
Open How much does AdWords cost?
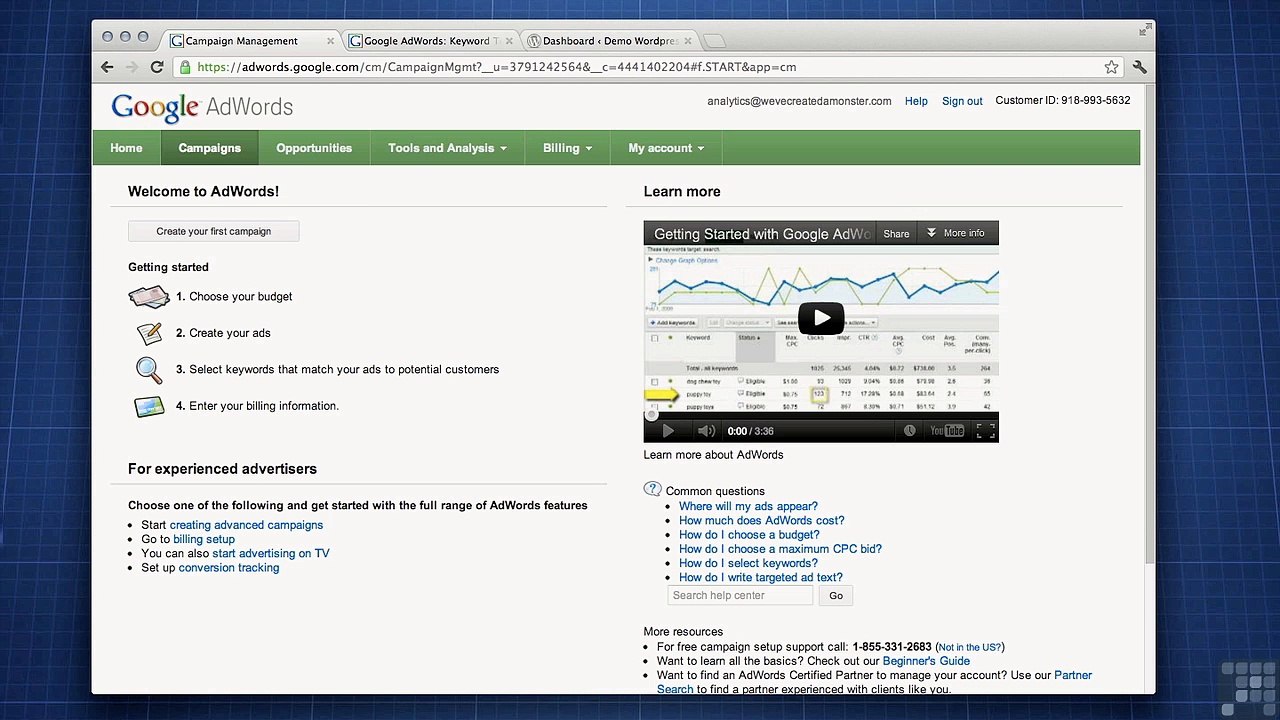tap(761, 520)
